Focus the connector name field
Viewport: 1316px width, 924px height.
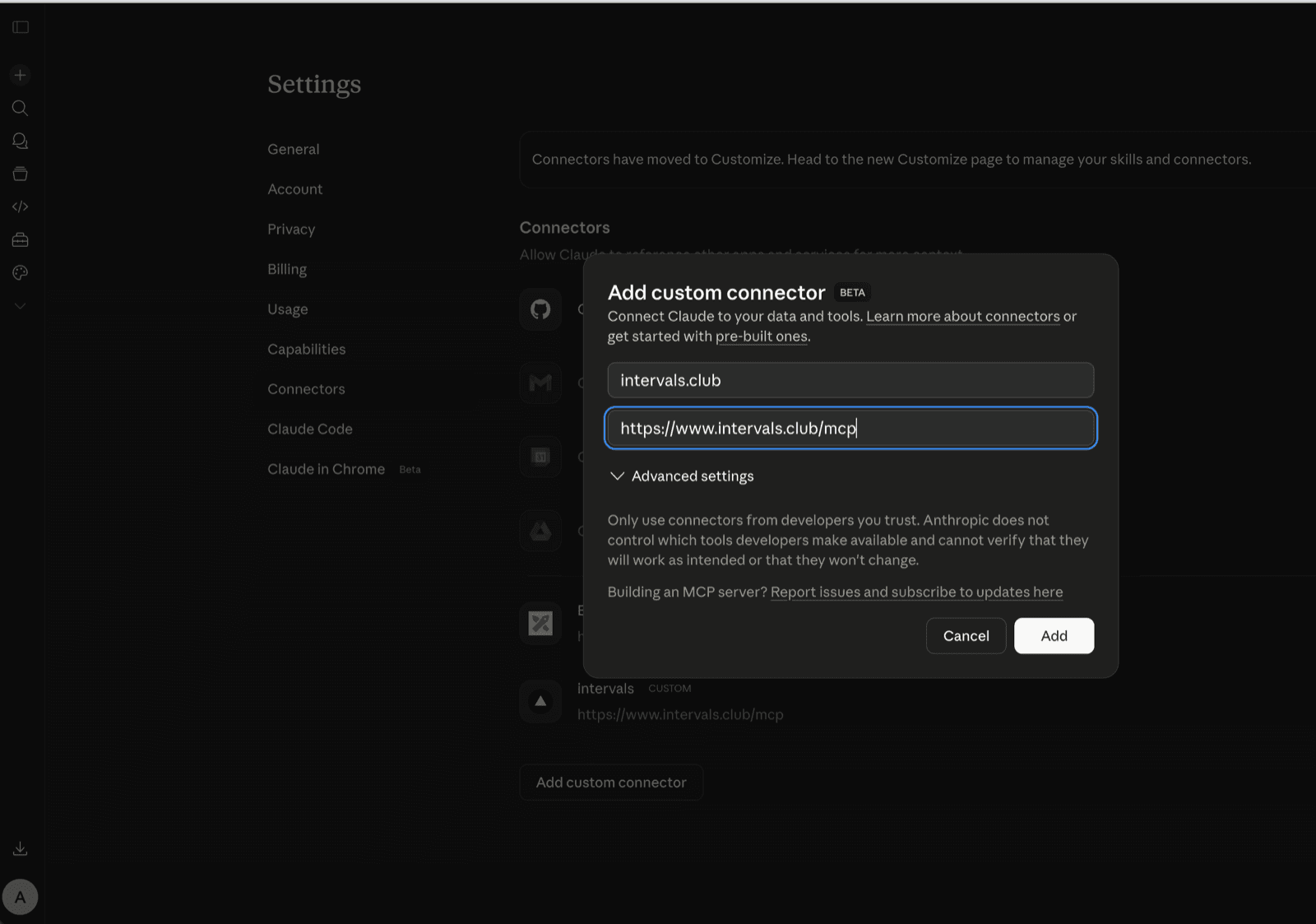850,380
